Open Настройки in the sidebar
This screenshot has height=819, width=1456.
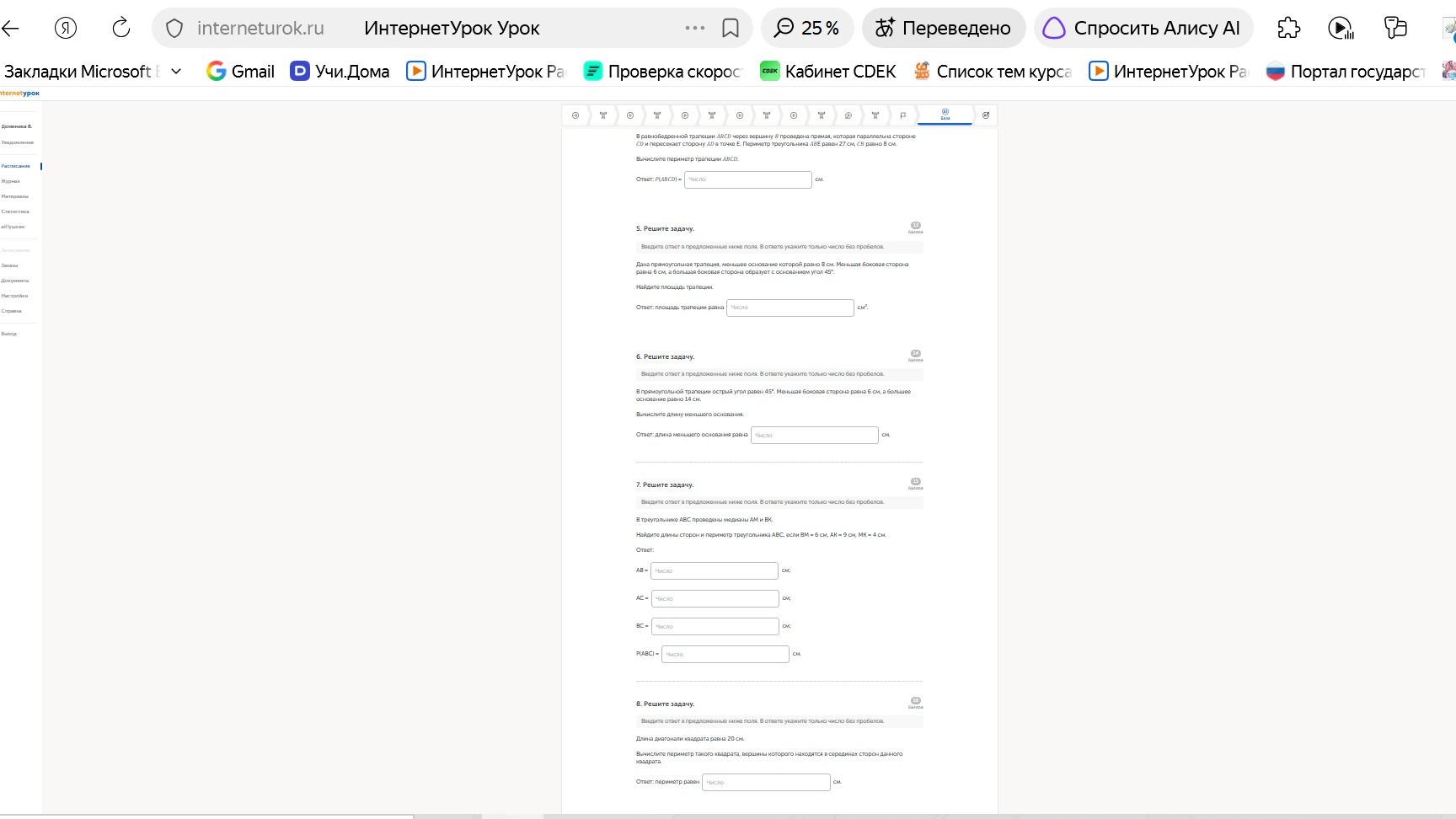[14, 296]
